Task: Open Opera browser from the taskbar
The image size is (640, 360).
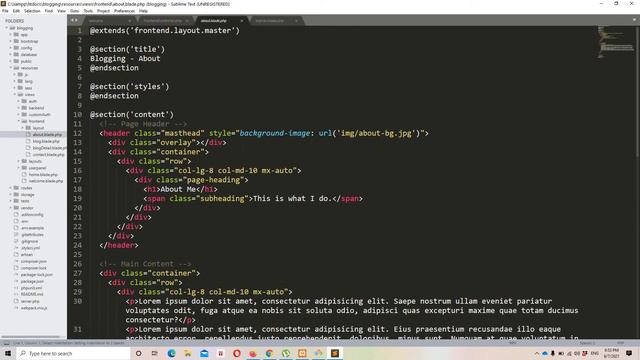Action: pyautogui.click(x=237, y=353)
